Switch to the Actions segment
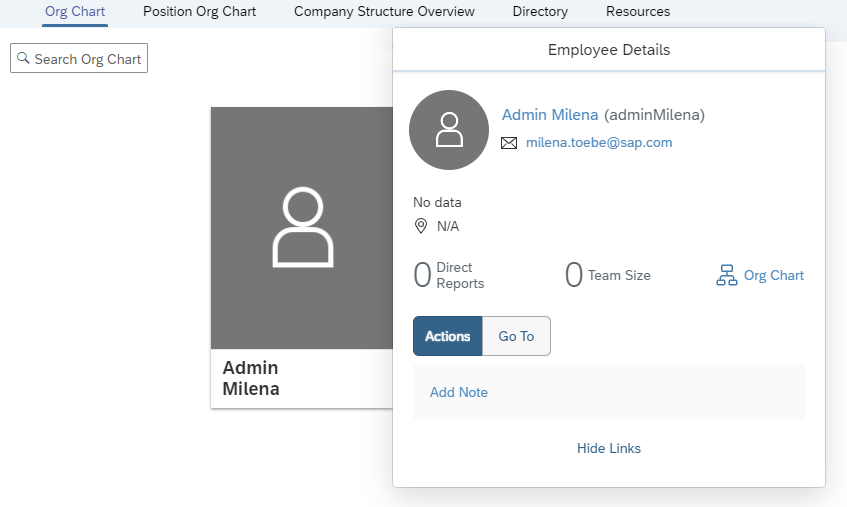 (448, 336)
